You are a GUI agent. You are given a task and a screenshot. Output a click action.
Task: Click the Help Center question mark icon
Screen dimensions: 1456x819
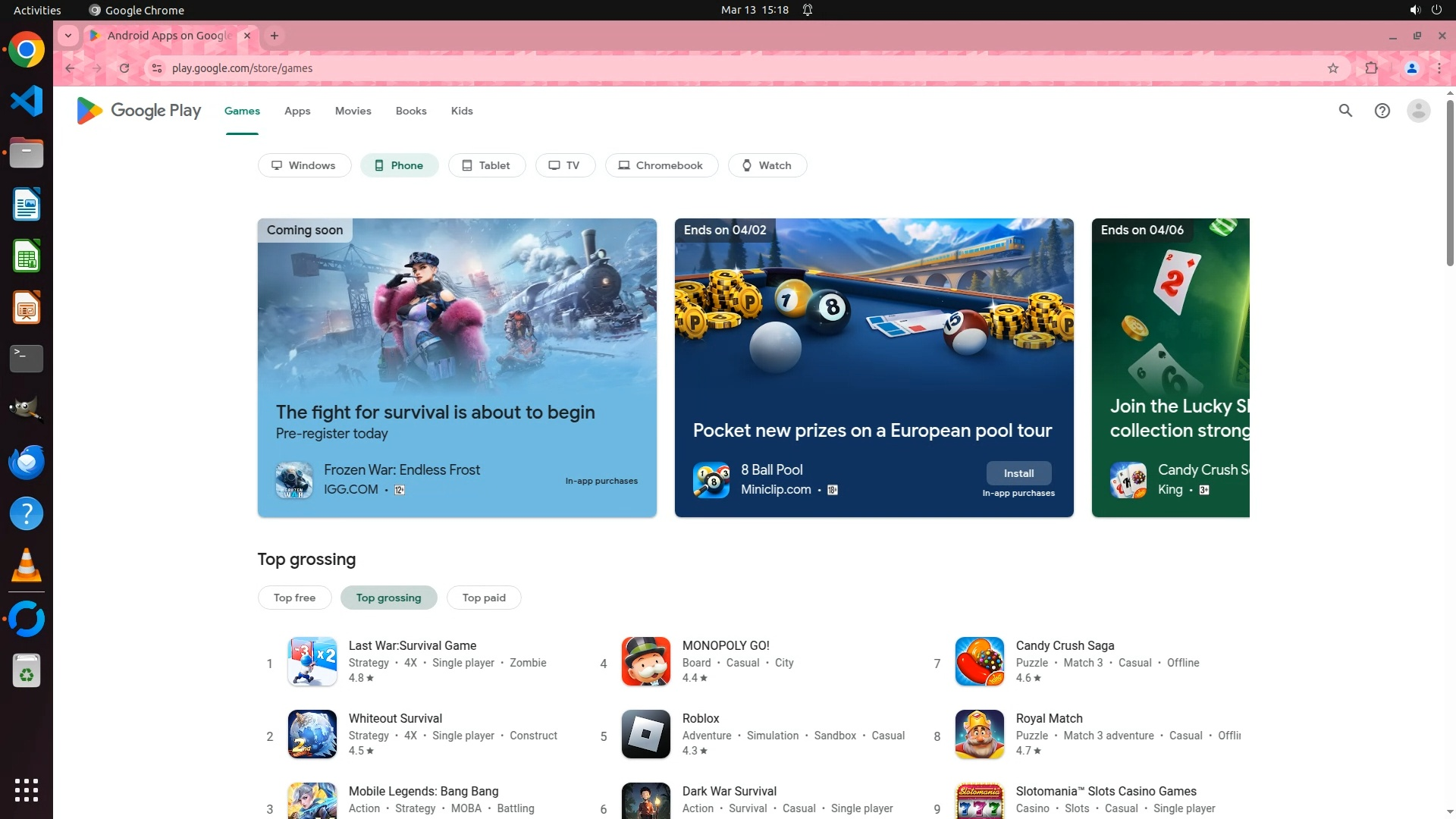coord(1382,111)
